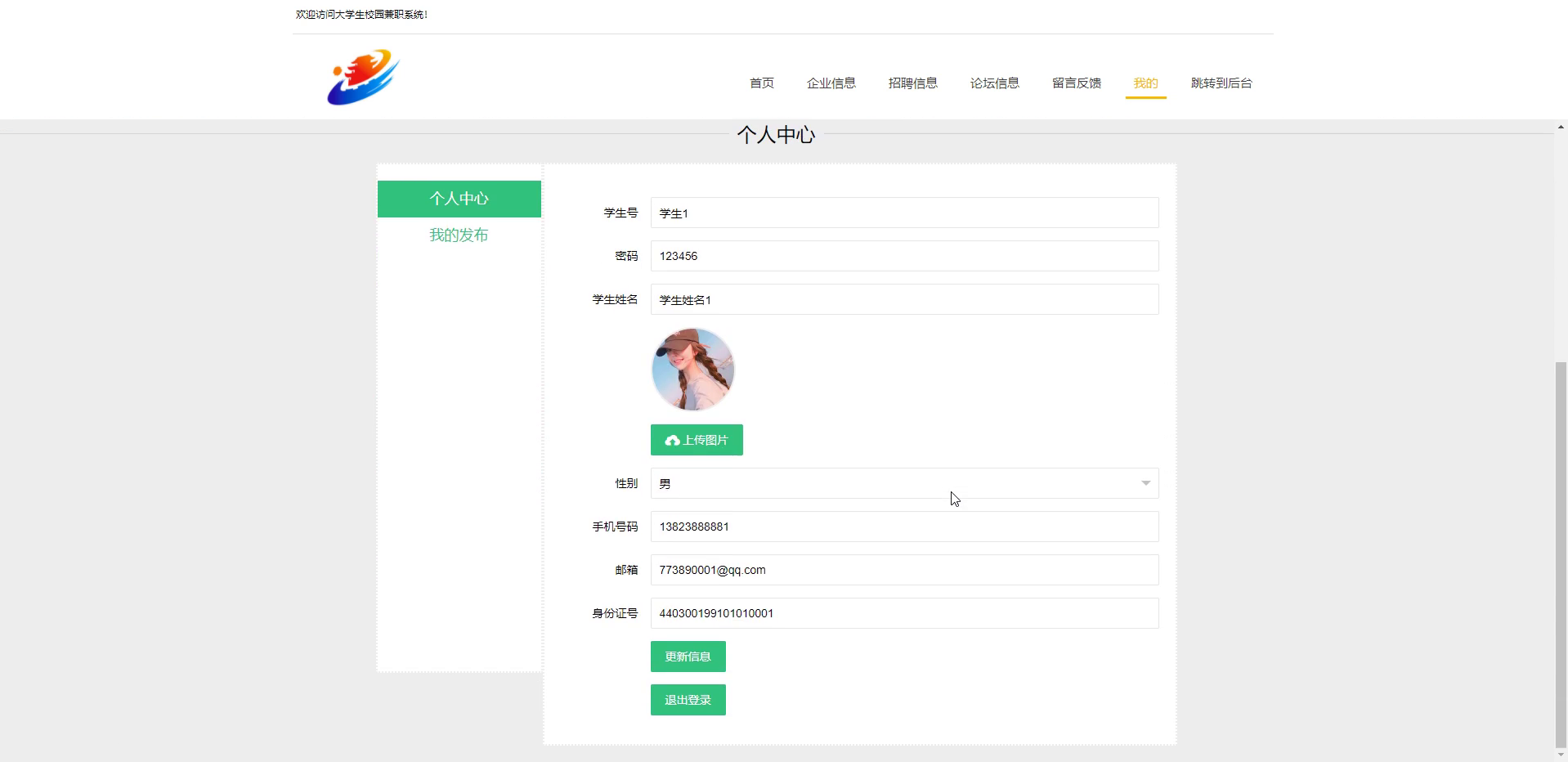Click the 个人中心 page heading

coord(776,135)
